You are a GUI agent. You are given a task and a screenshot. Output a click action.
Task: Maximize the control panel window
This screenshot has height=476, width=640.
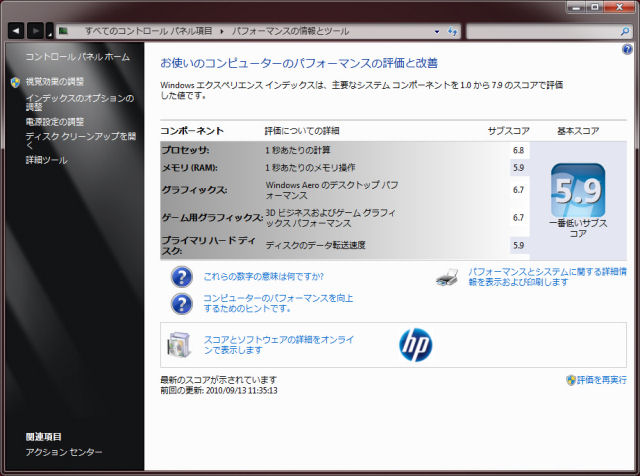pos(595,7)
